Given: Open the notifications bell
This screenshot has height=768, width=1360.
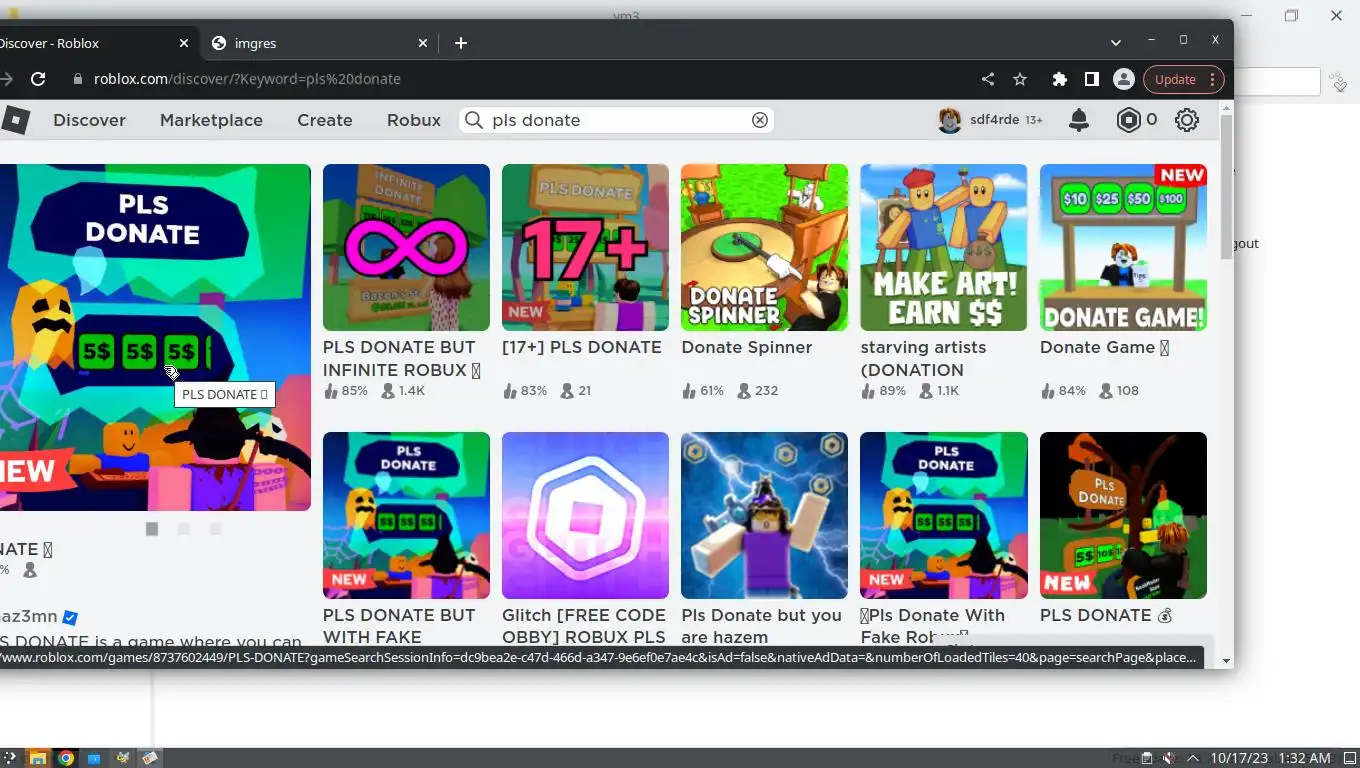Looking at the screenshot, I should click(x=1079, y=120).
